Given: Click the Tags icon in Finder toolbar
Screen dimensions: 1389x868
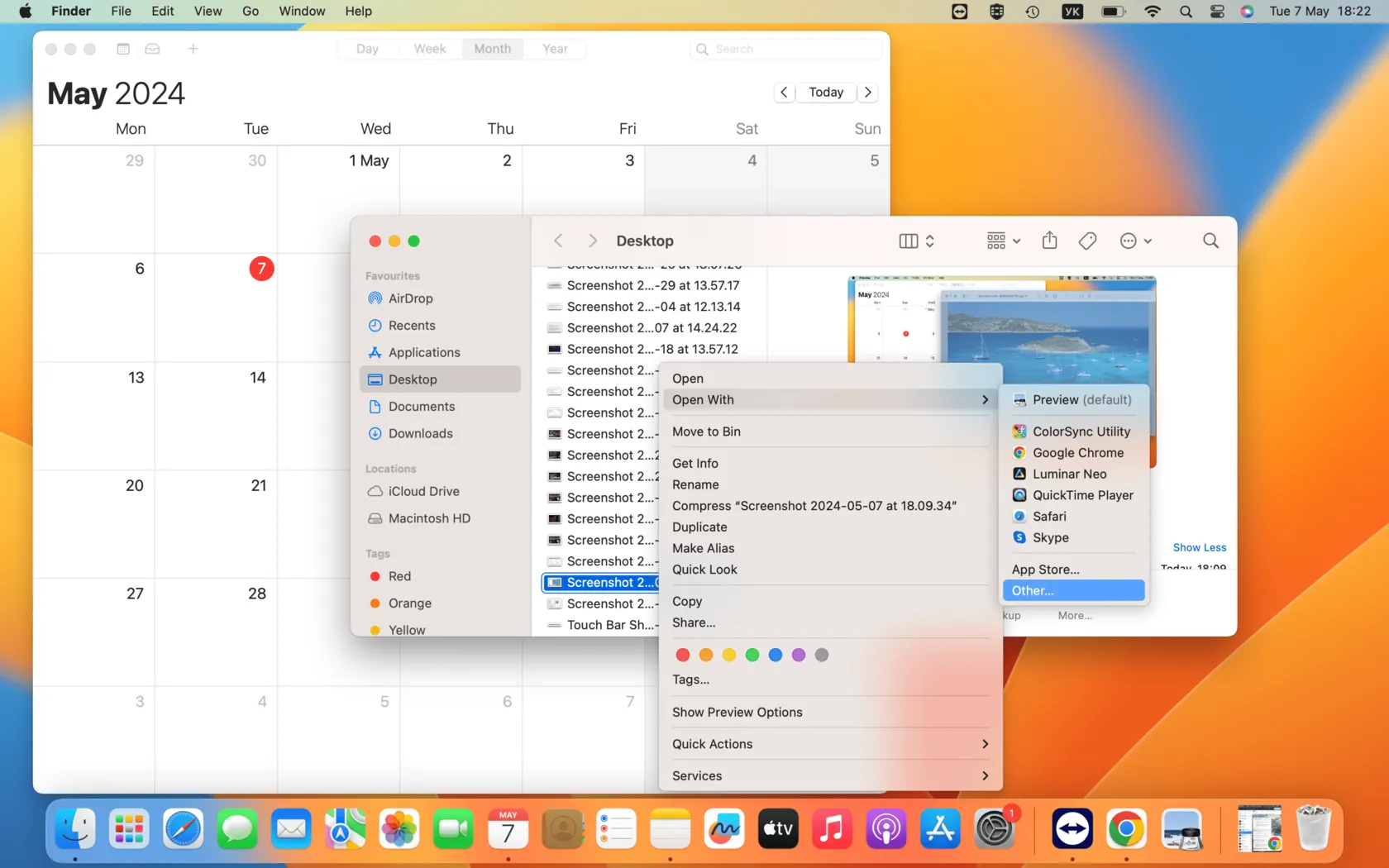Looking at the screenshot, I should tap(1087, 241).
